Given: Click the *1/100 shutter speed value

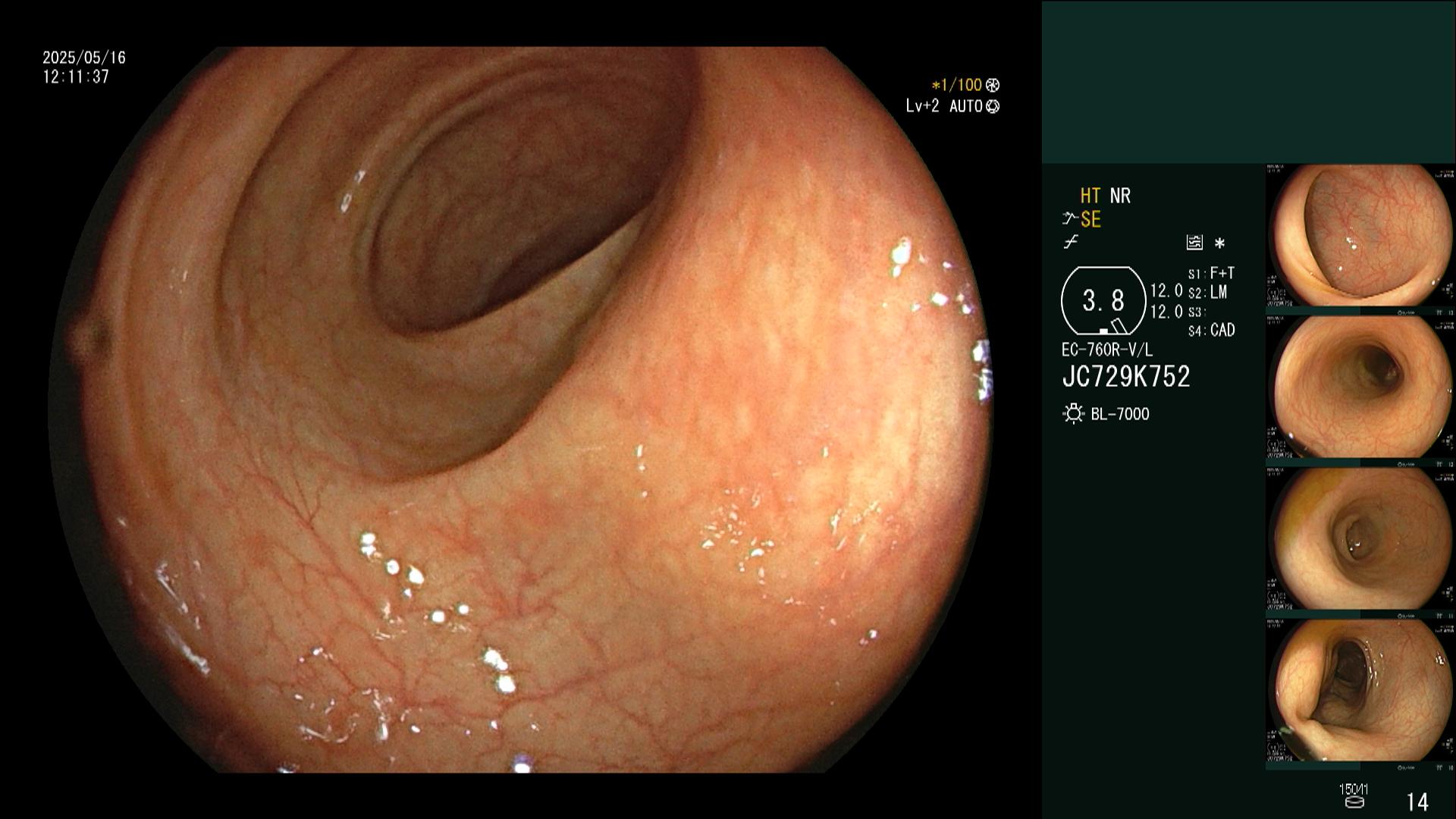Looking at the screenshot, I should (x=957, y=85).
